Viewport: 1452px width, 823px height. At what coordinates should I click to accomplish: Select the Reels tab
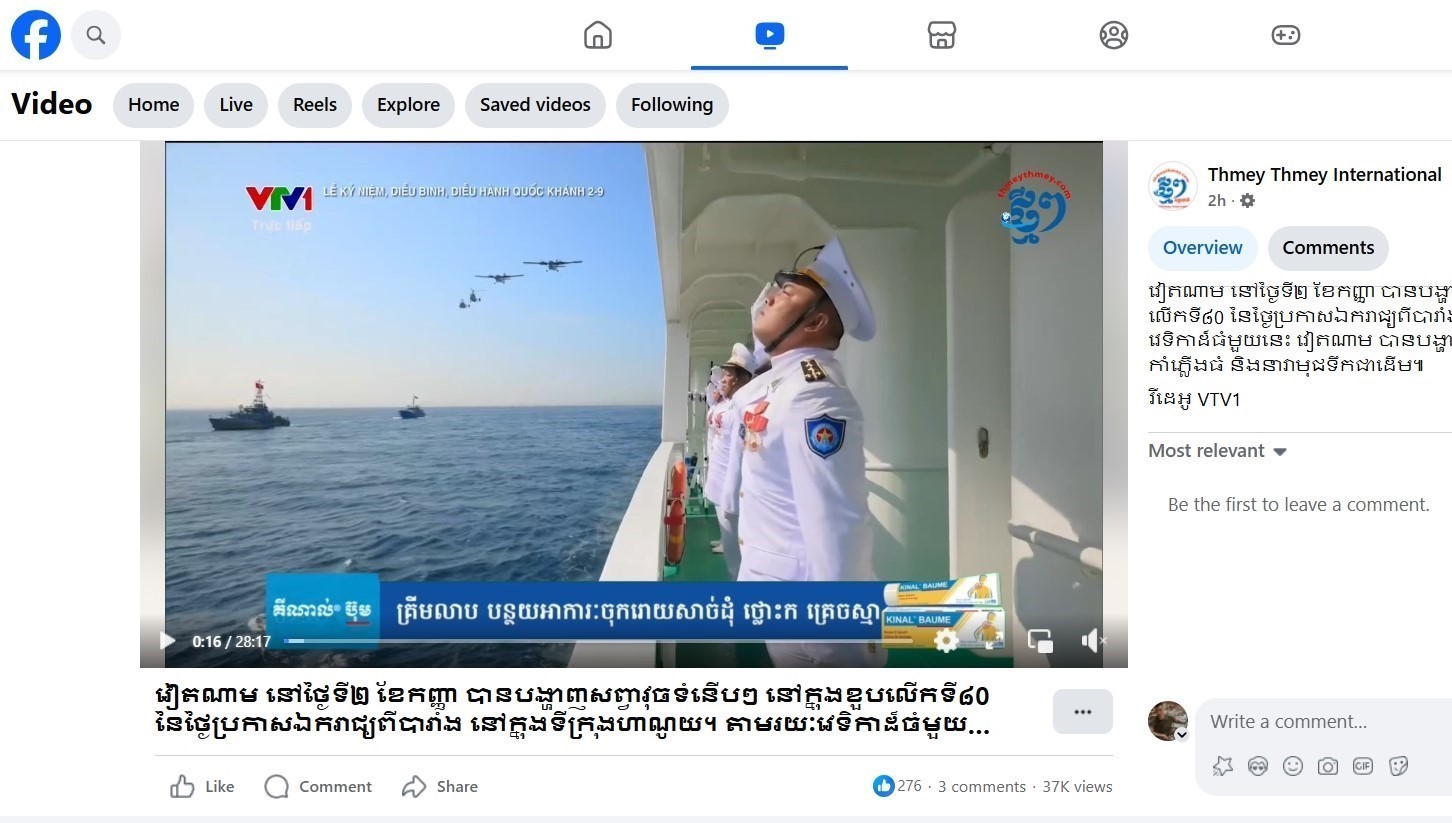pyautogui.click(x=315, y=105)
